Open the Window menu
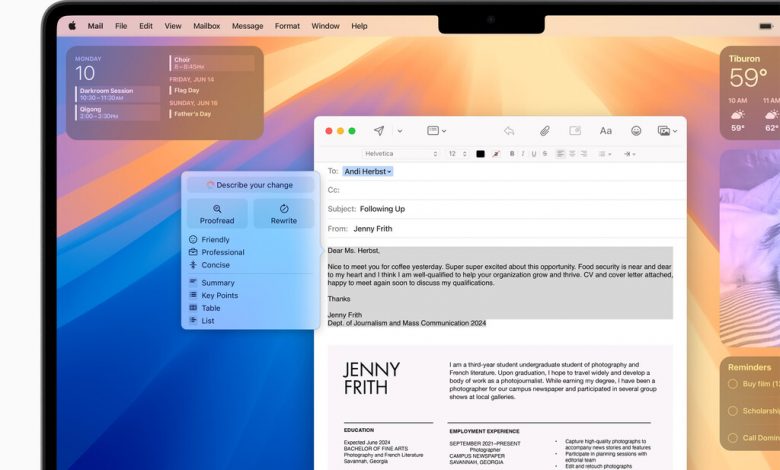 point(325,26)
